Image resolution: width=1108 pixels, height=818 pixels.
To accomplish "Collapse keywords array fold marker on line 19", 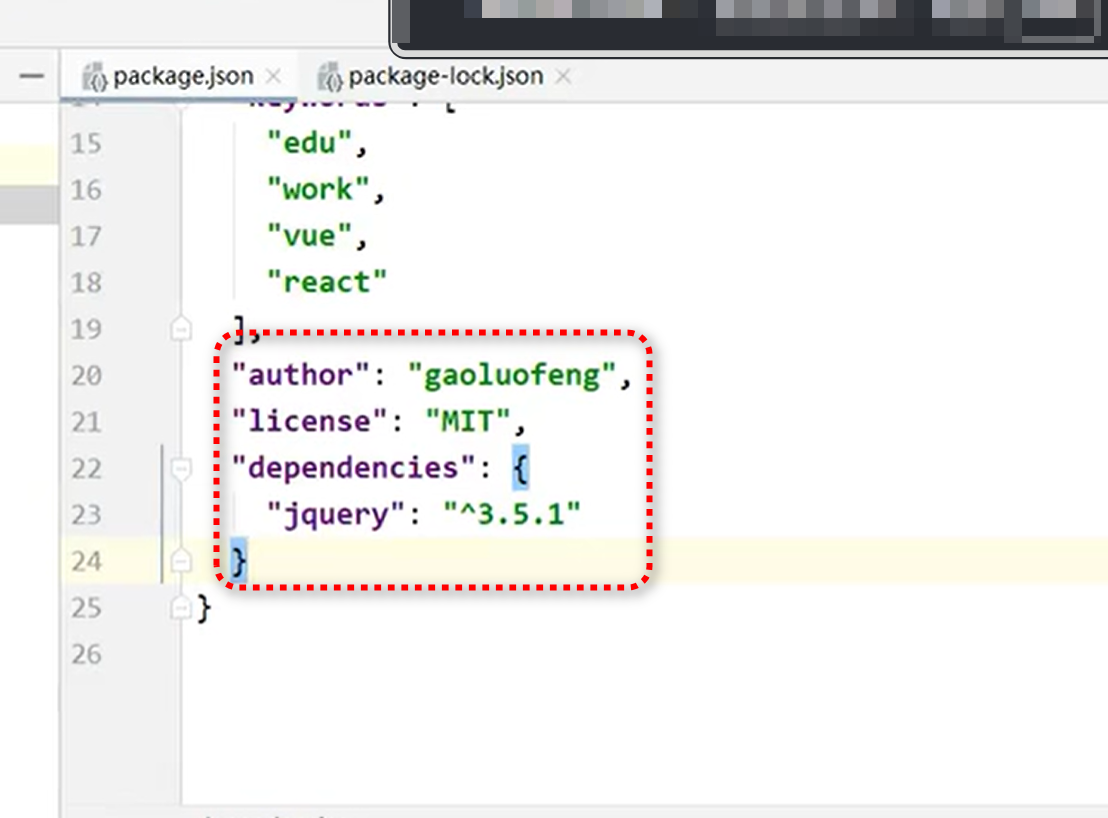I will tap(181, 328).
